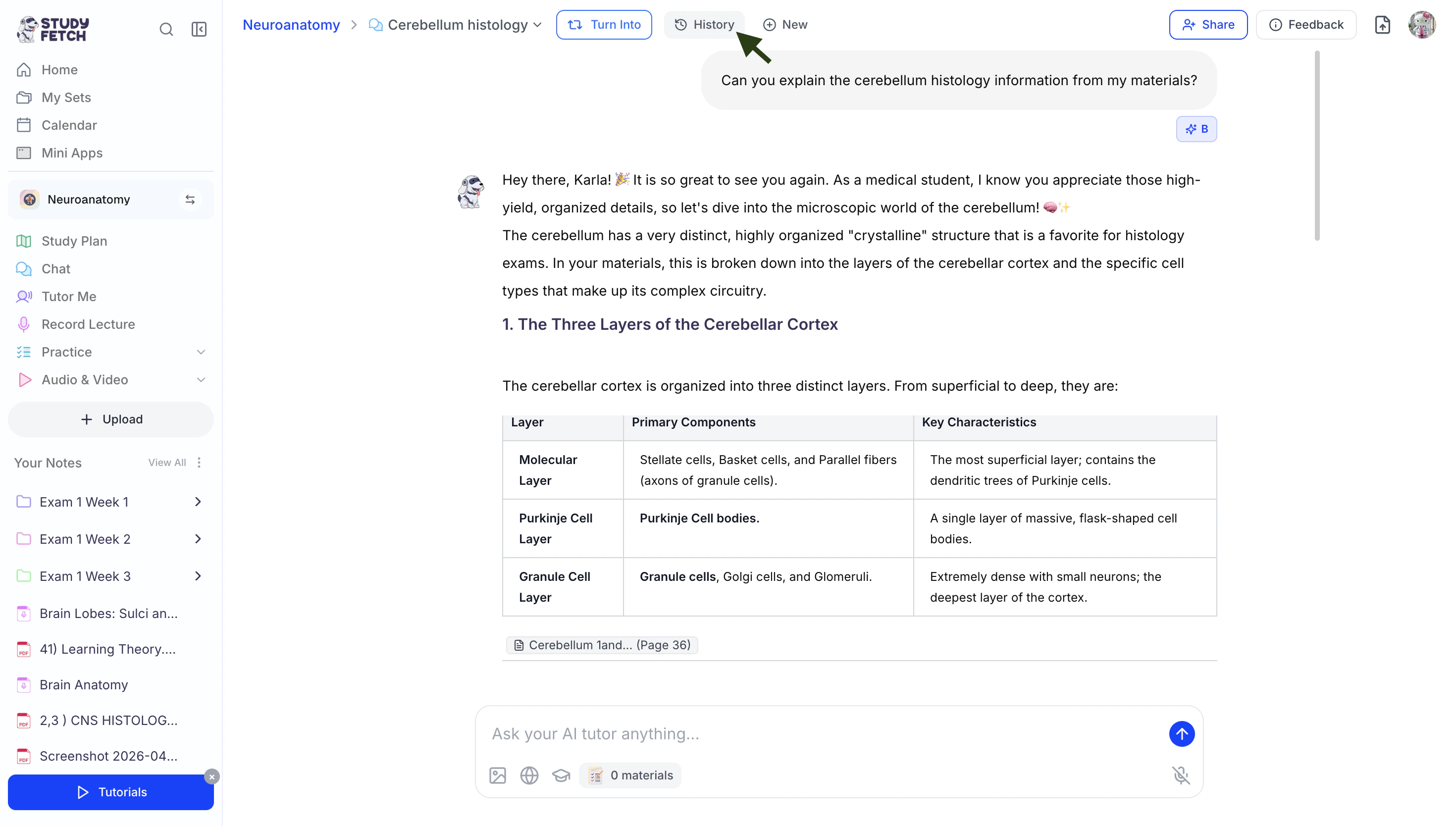Click the search magnifier icon in sidebar
Screen dimensions: 1456x826
(165, 30)
